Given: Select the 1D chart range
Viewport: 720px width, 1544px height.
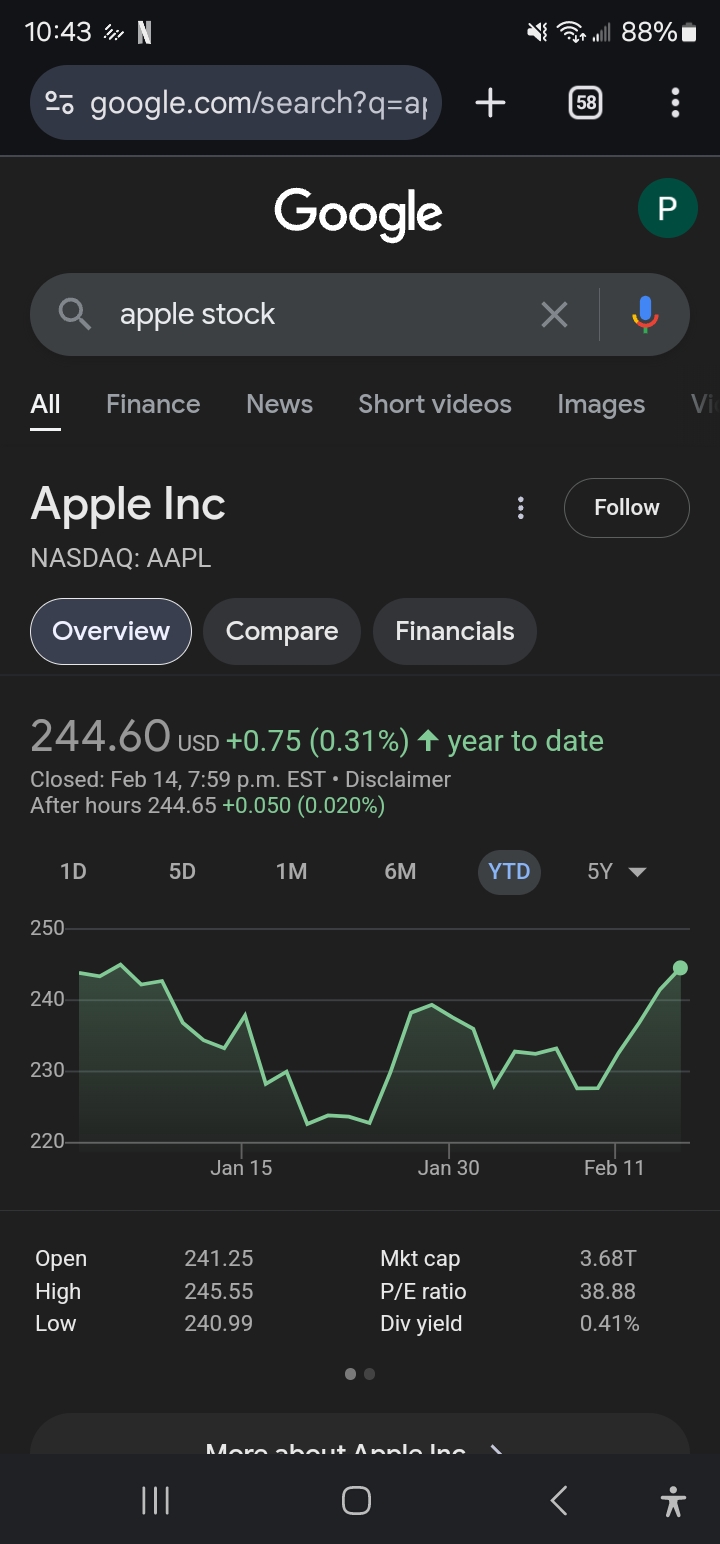Looking at the screenshot, I should coord(73,872).
